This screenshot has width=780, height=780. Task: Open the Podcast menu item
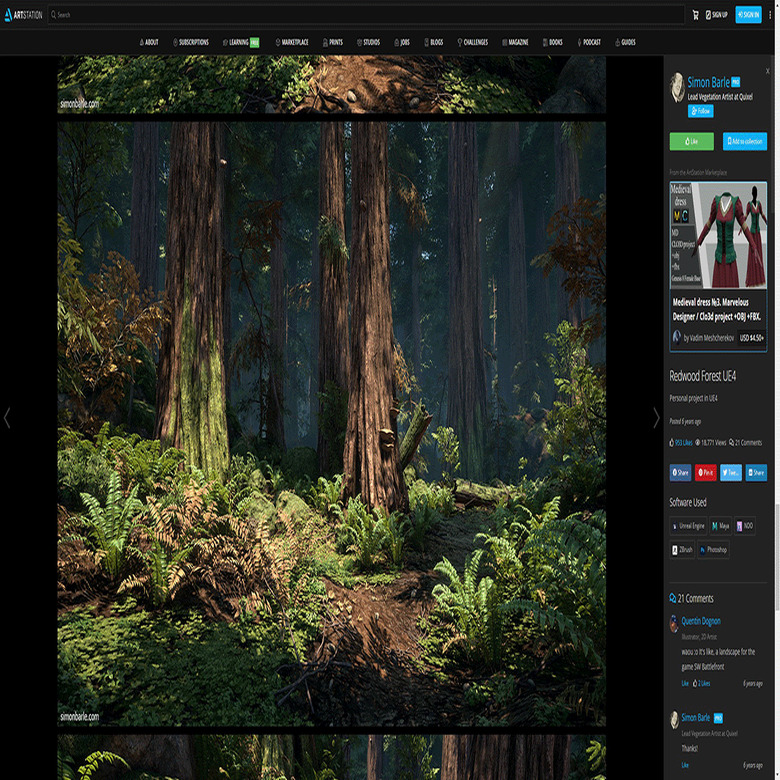coord(588,42)
